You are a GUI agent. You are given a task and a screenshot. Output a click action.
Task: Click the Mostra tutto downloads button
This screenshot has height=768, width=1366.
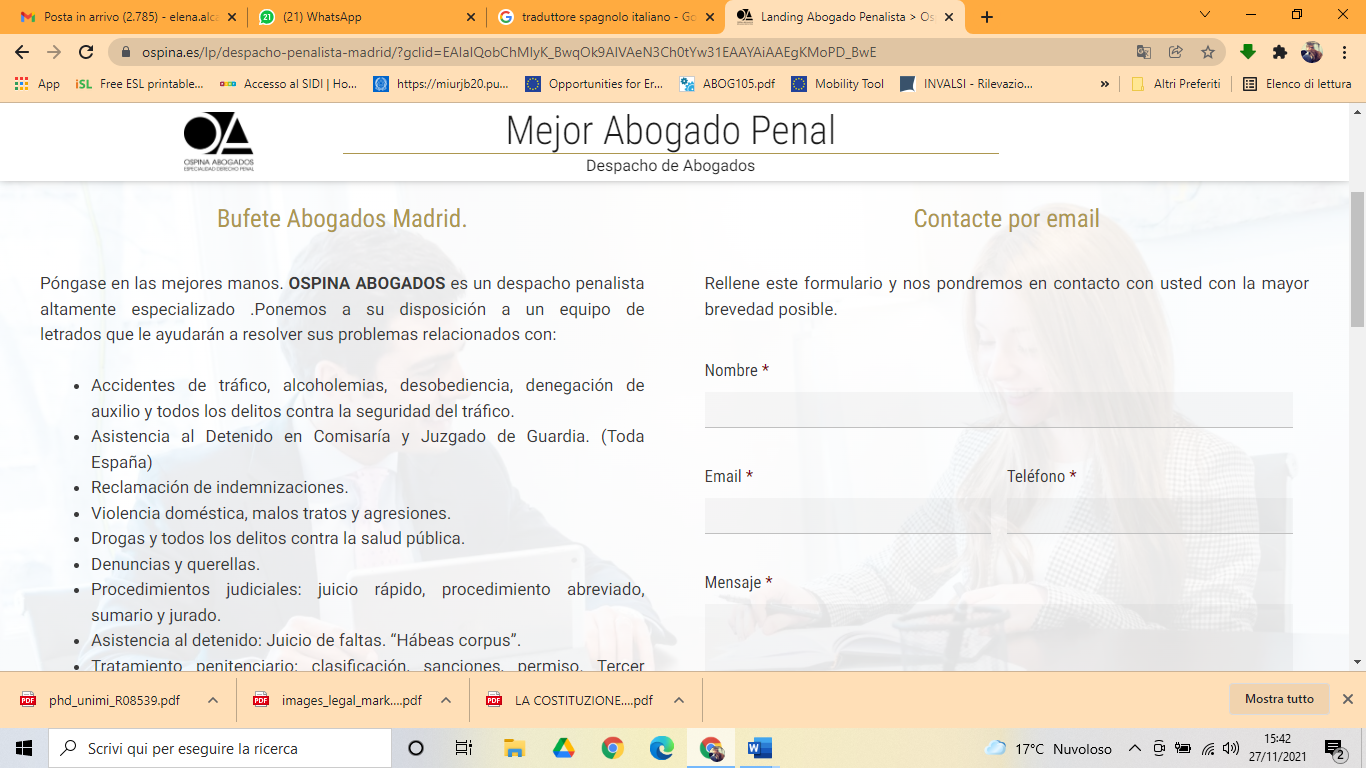(1279, 699)
